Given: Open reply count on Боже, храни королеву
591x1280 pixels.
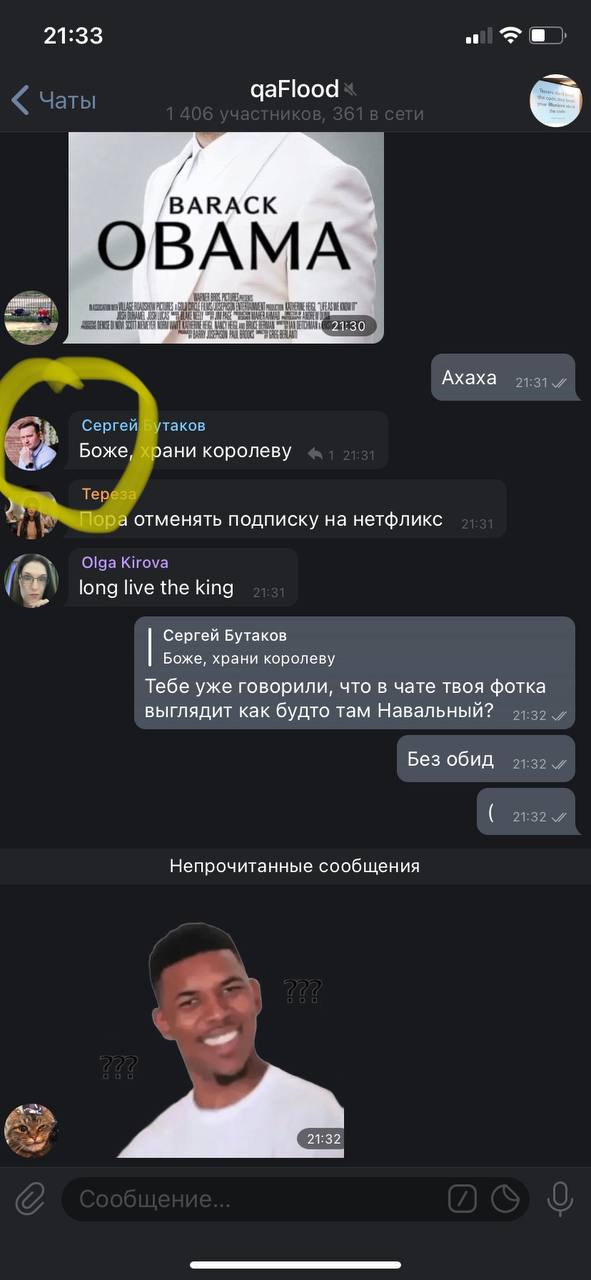Looking at the screenshot, I should pos(321,454).
